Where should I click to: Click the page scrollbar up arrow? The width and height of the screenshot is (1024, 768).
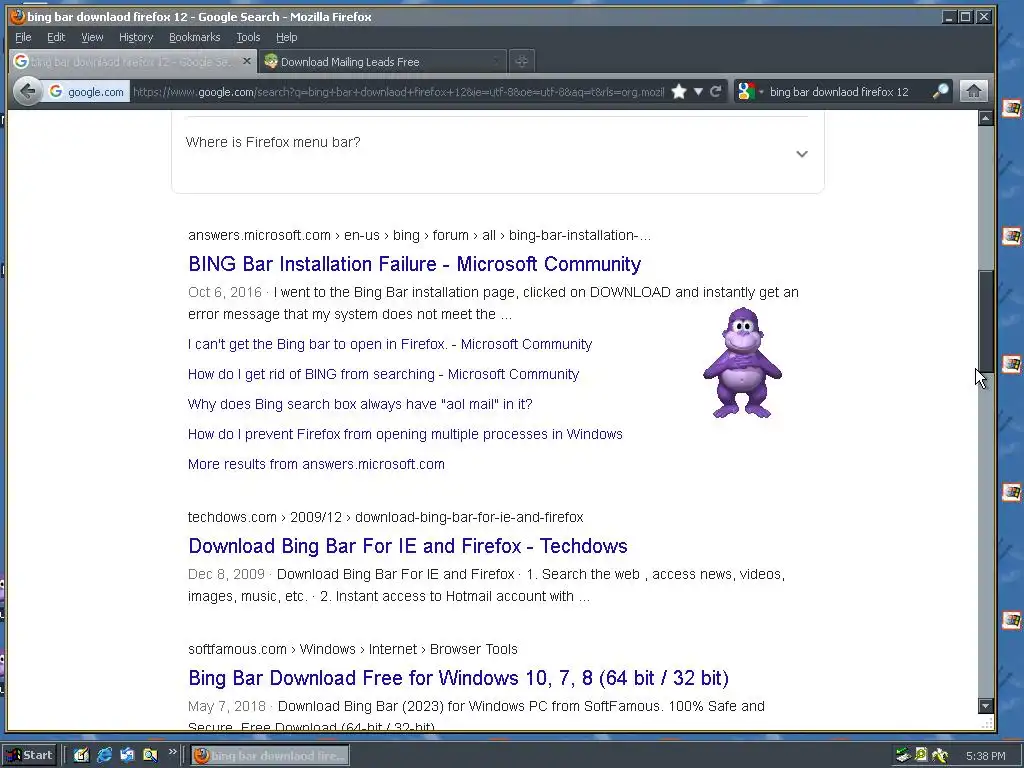click(985, 118)
